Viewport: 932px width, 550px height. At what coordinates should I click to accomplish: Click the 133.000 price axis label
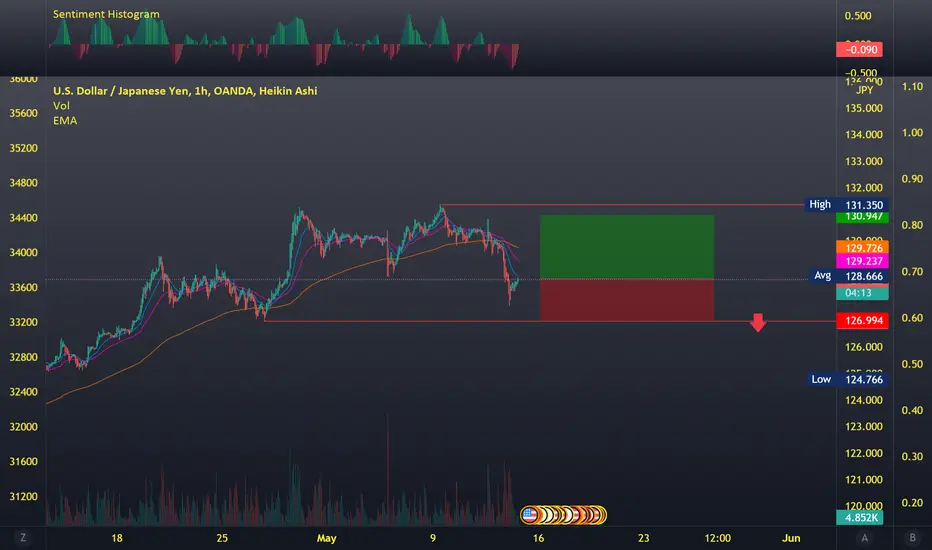pyautogui.click(x=864, y=161)
